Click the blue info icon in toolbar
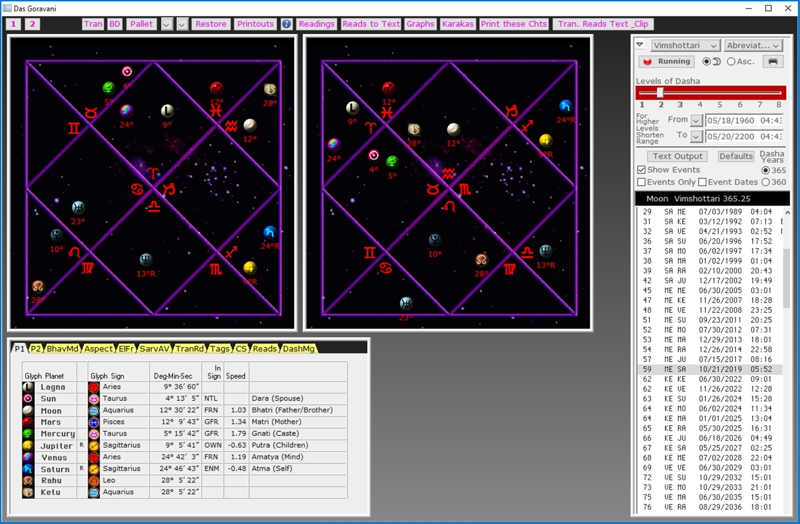 point(286,23)
